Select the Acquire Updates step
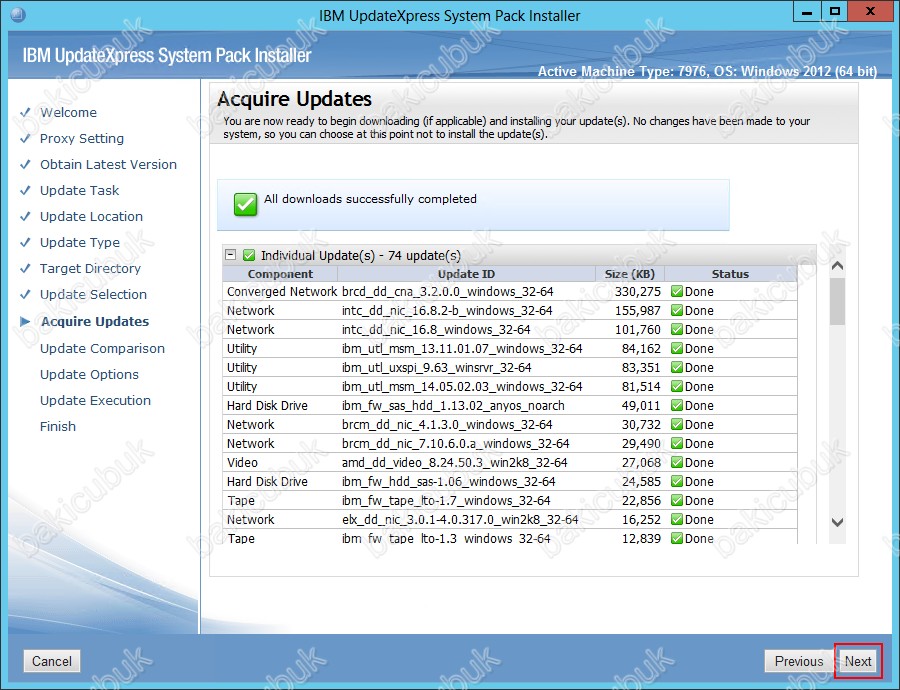 pyautogui.click(x=95, y=321)
